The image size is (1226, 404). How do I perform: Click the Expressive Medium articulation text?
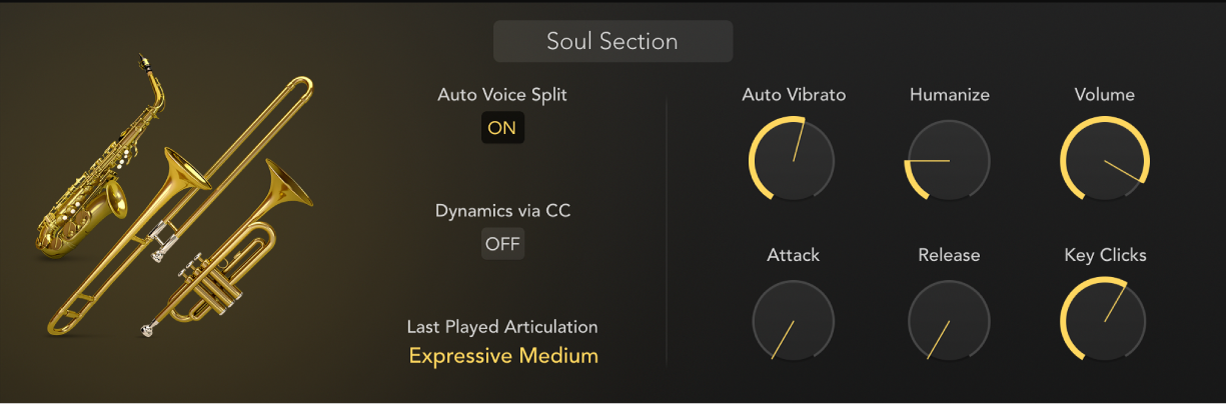503,356
